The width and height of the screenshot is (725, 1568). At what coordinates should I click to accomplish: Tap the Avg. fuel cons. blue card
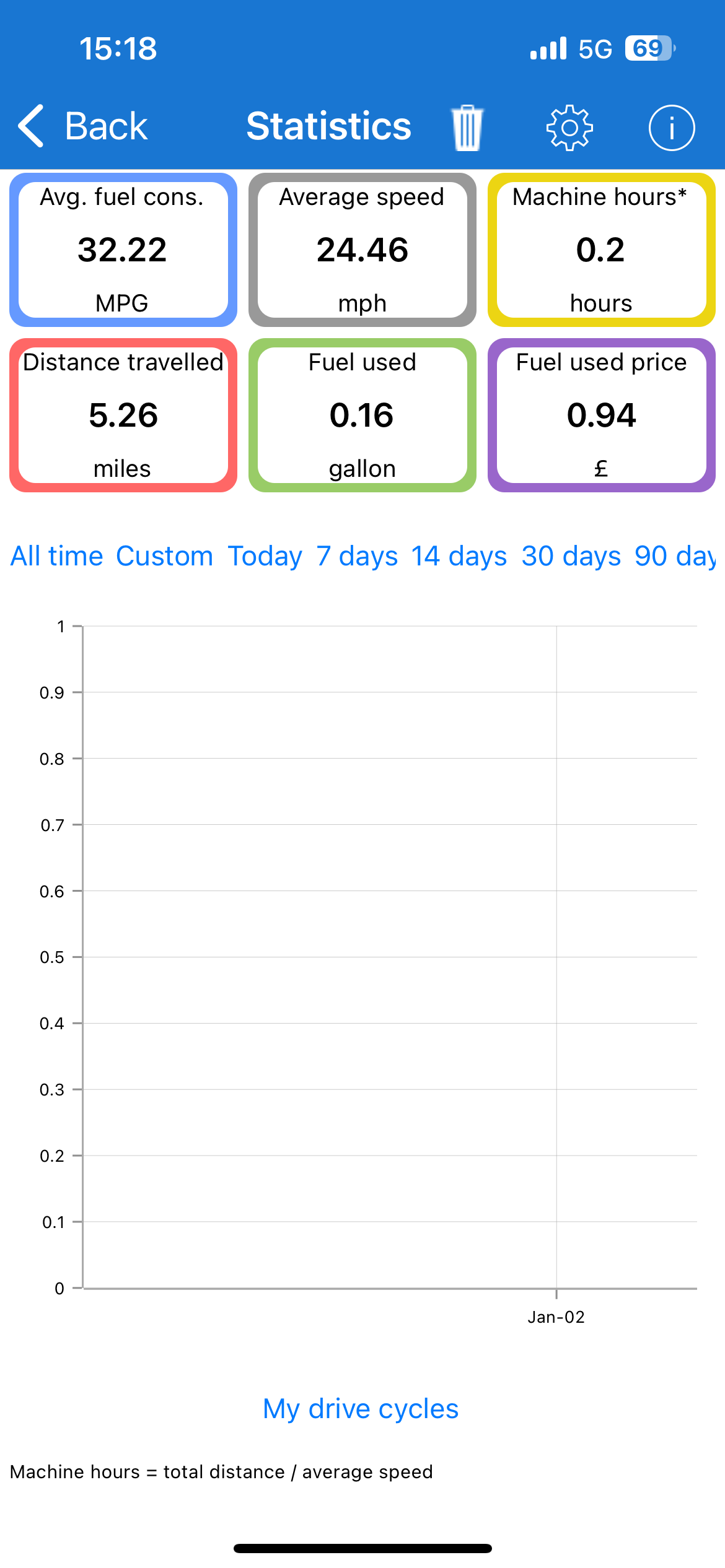pos(123,250)
